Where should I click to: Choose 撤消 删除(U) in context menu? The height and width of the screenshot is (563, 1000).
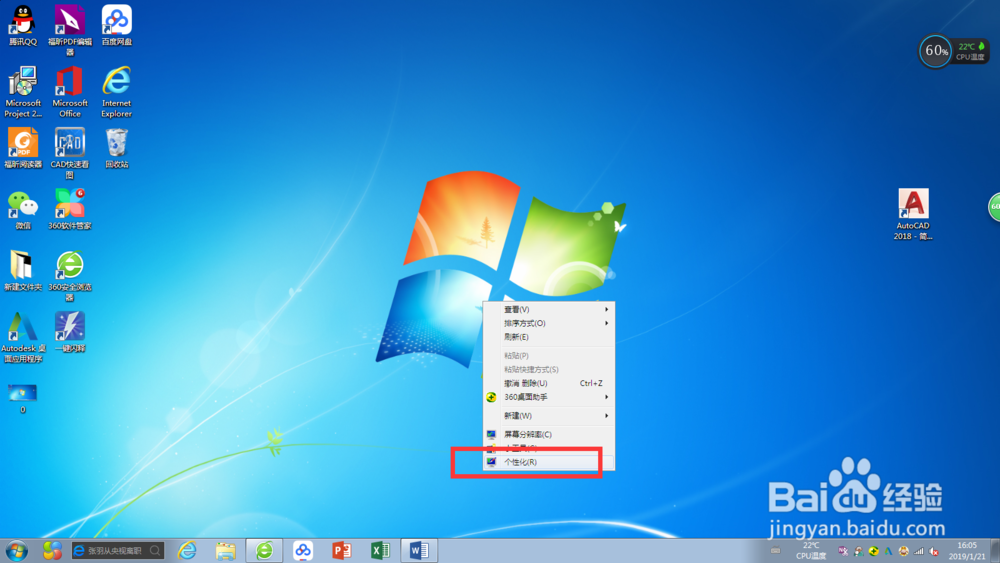548,383
